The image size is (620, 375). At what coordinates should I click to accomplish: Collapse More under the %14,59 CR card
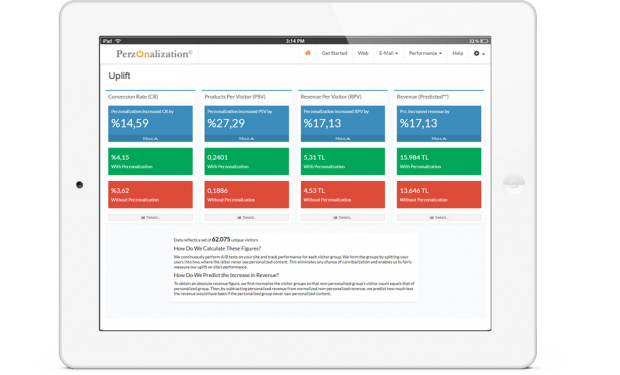[x=150, y=139]
